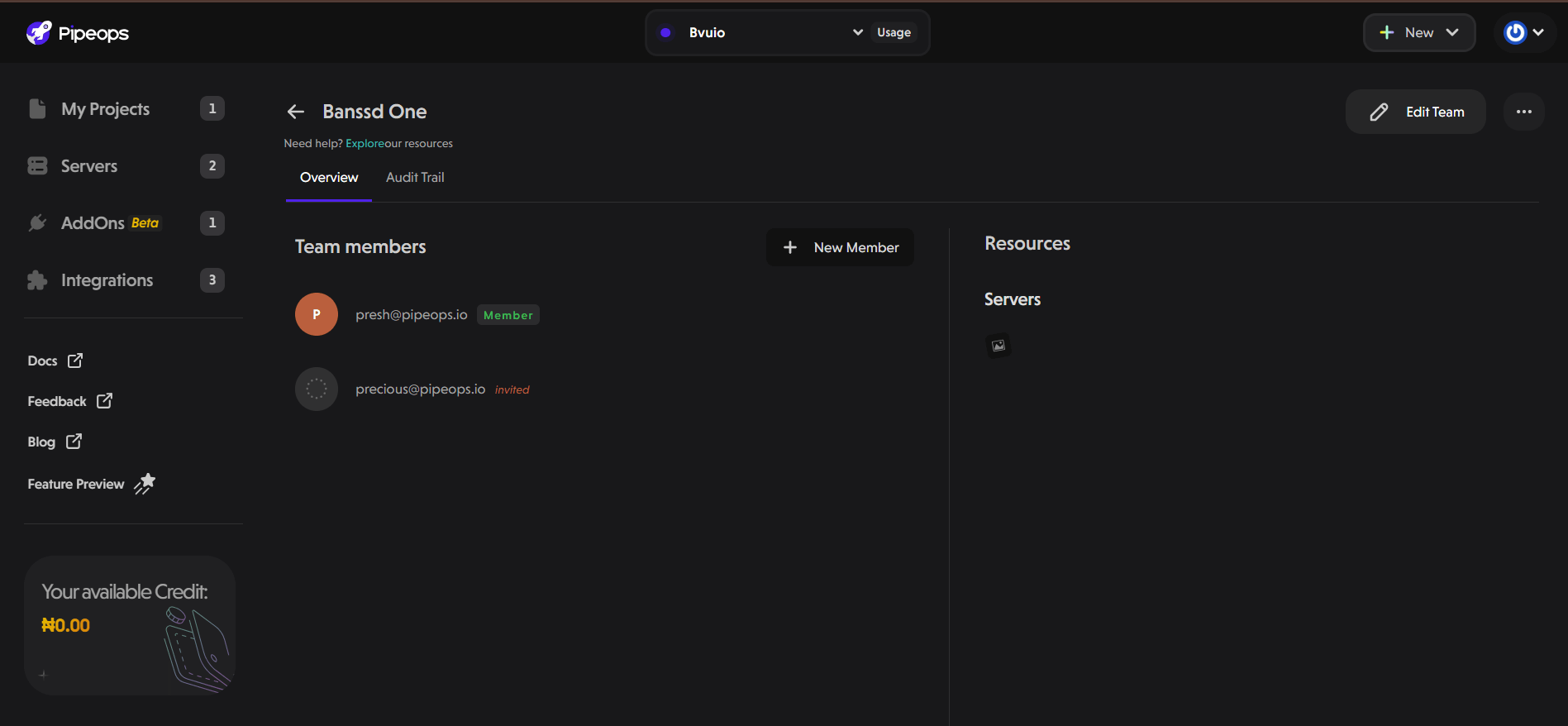The height and width of the screenshot is (726, 1568).
Task: Click the ₦0.00 credit amount
Action: tap(65, 625)
